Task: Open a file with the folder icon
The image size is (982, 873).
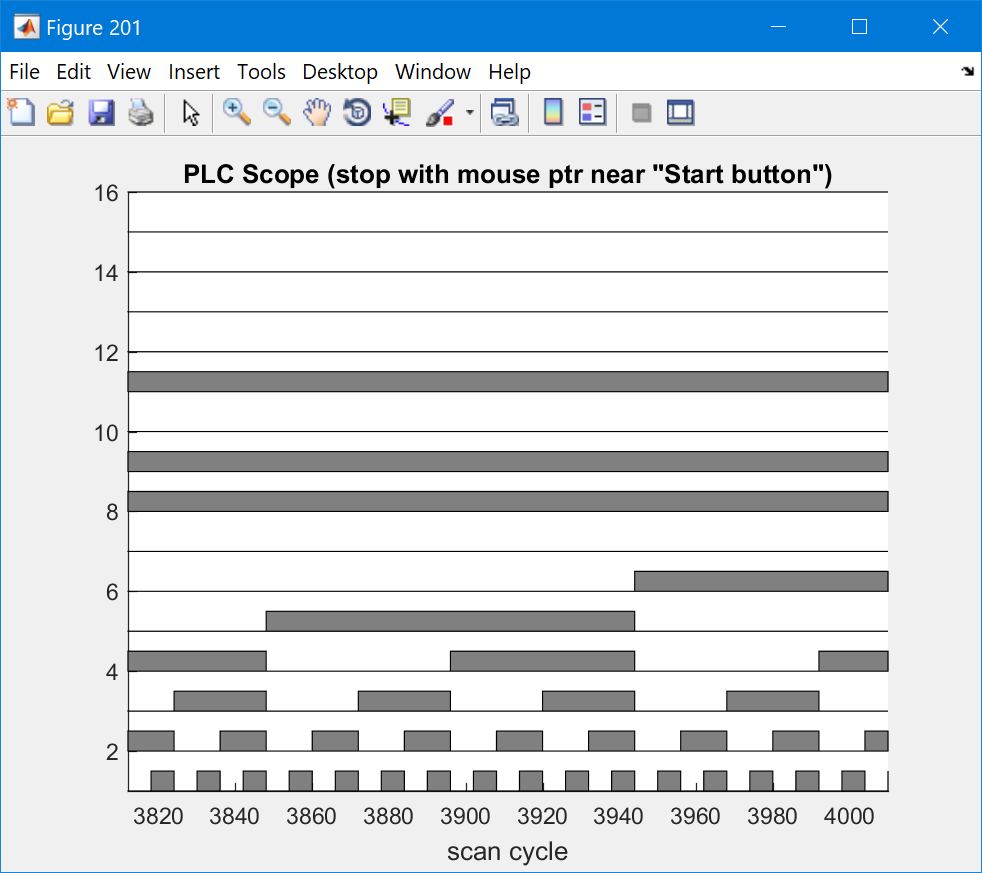Action: point(61,113)
